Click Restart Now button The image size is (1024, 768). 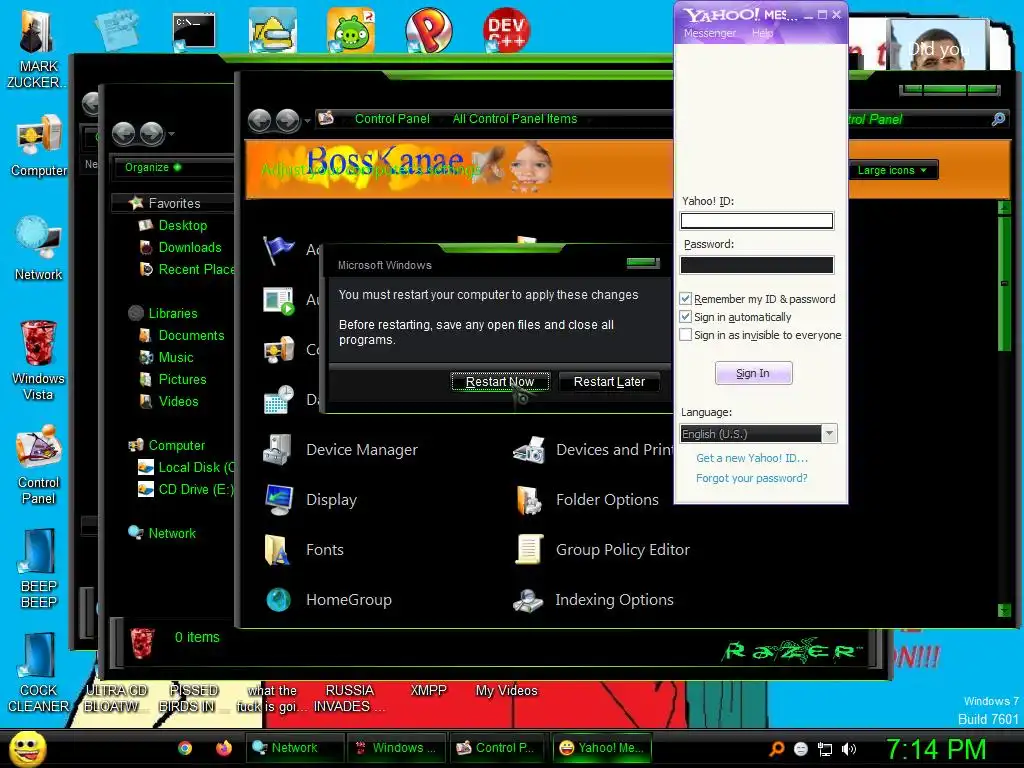[x=500, y=381]
